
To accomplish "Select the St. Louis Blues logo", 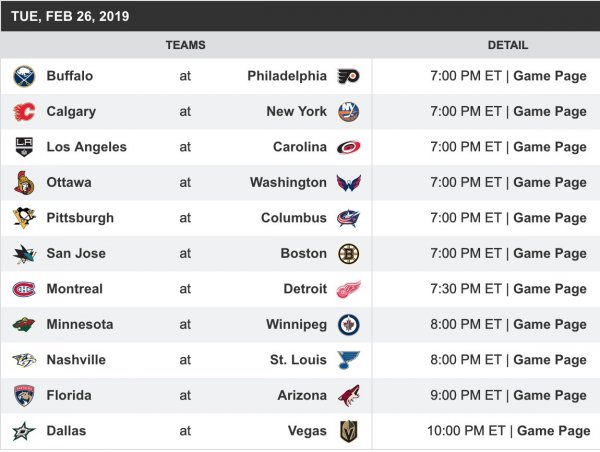I will [348, 360].
